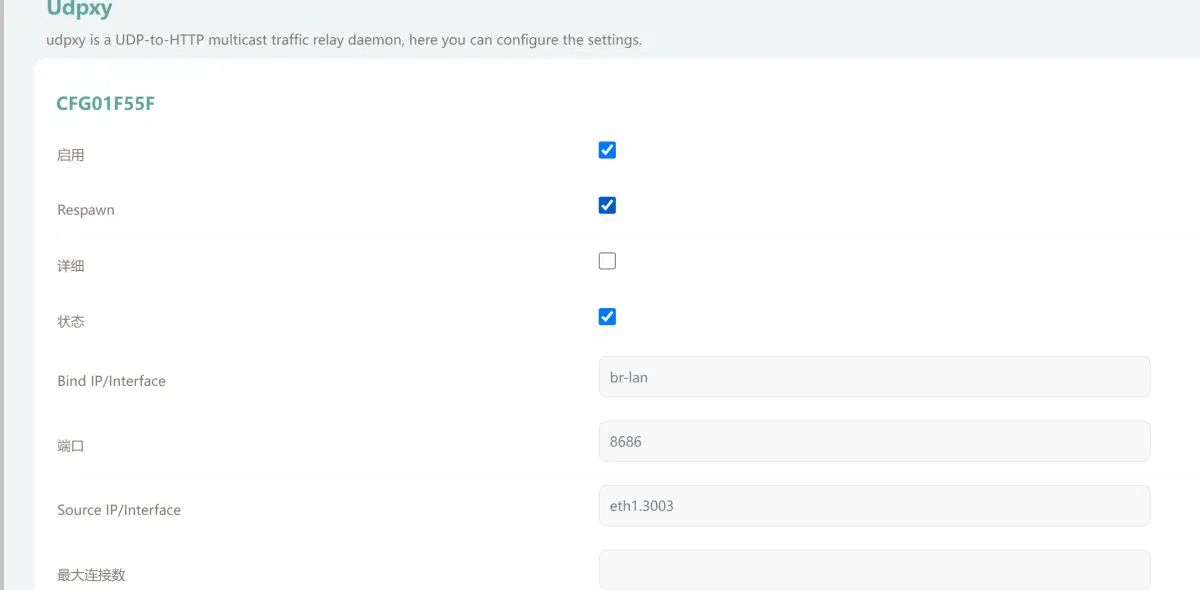The image size is (1200, 590).
Task: Focus the 端口 field showing 8686
Action: [874, 441]
